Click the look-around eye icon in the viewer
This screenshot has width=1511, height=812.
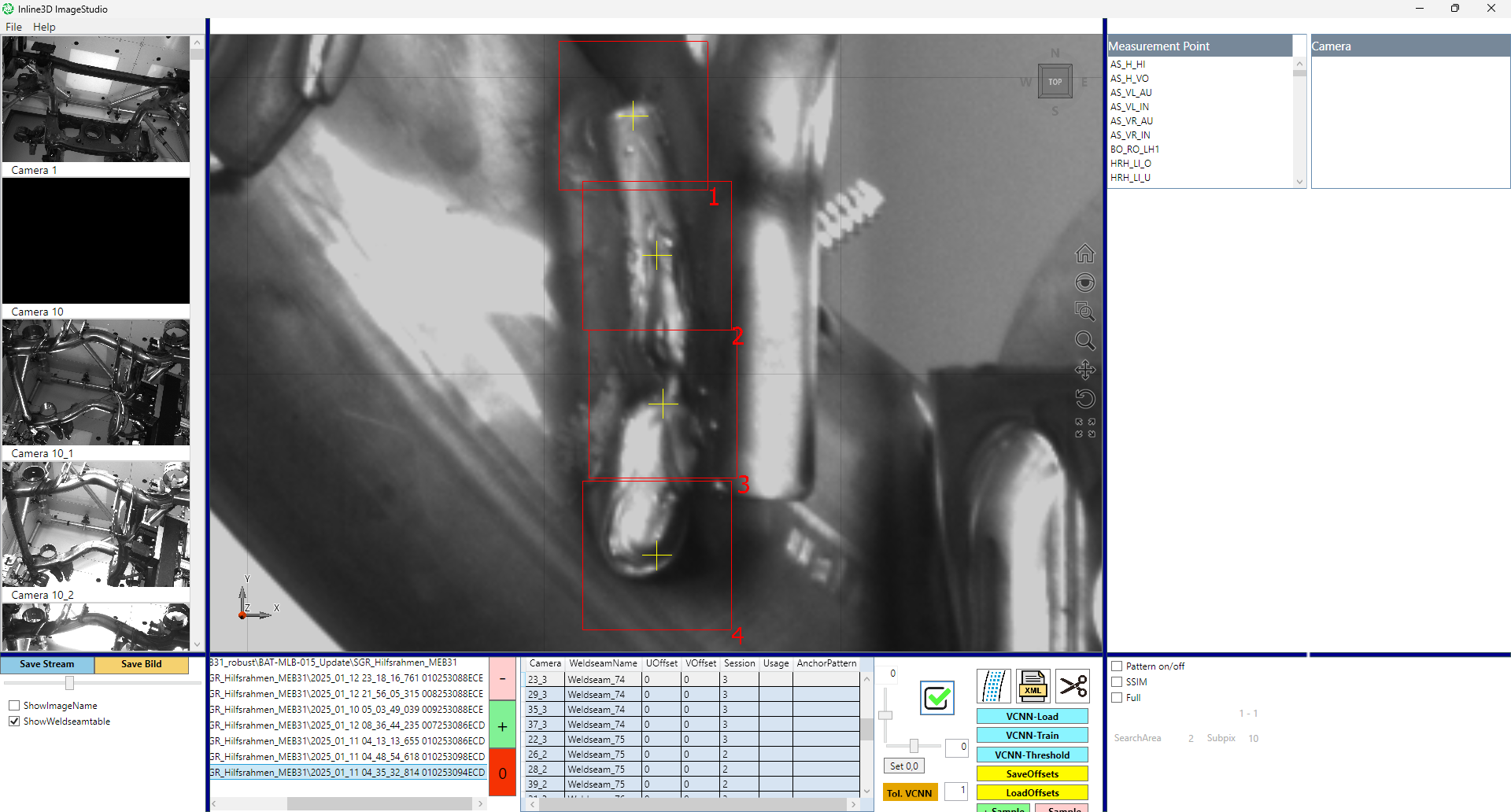(1084, 282)
